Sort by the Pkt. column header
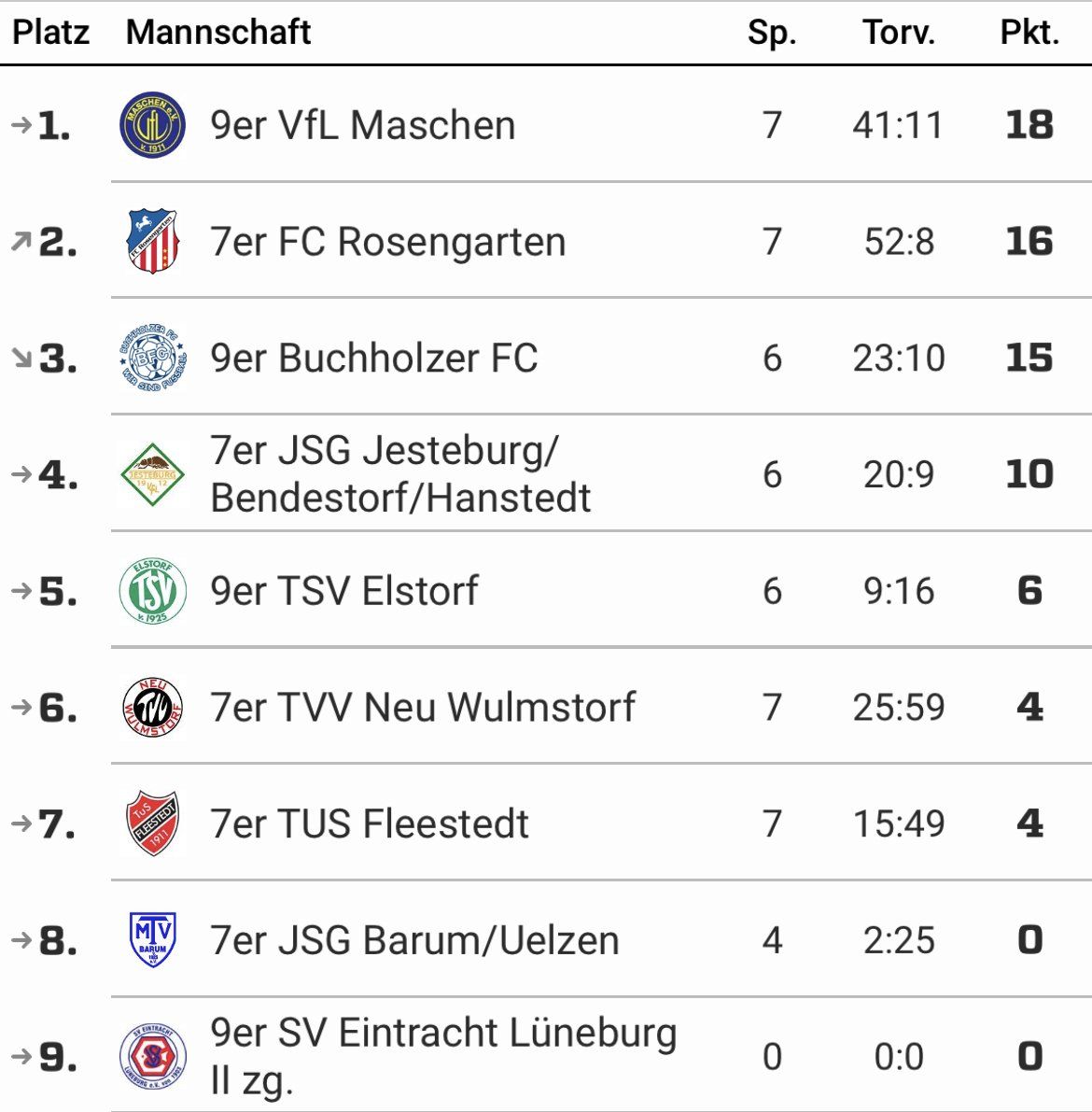This screenshot has width=1092, height=1112. tap(1029, 33)
